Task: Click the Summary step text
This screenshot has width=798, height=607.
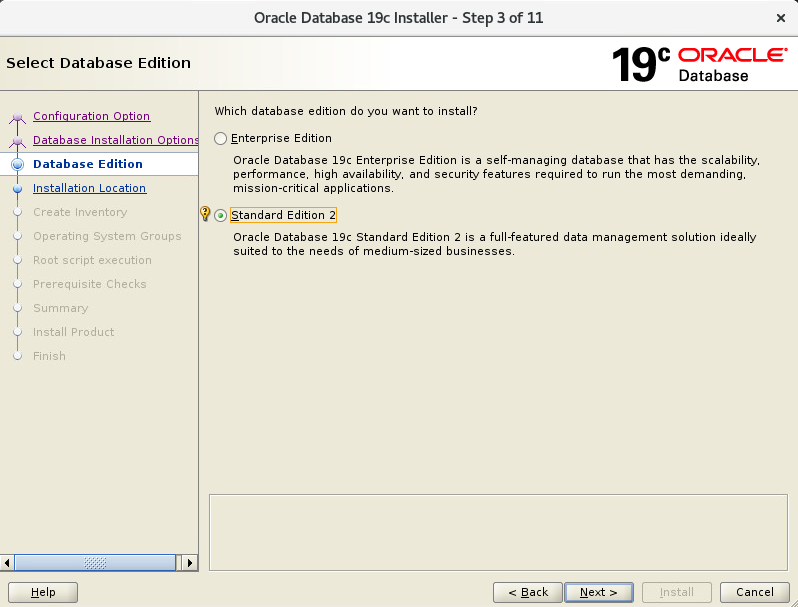Action: (x=61, y=308)
